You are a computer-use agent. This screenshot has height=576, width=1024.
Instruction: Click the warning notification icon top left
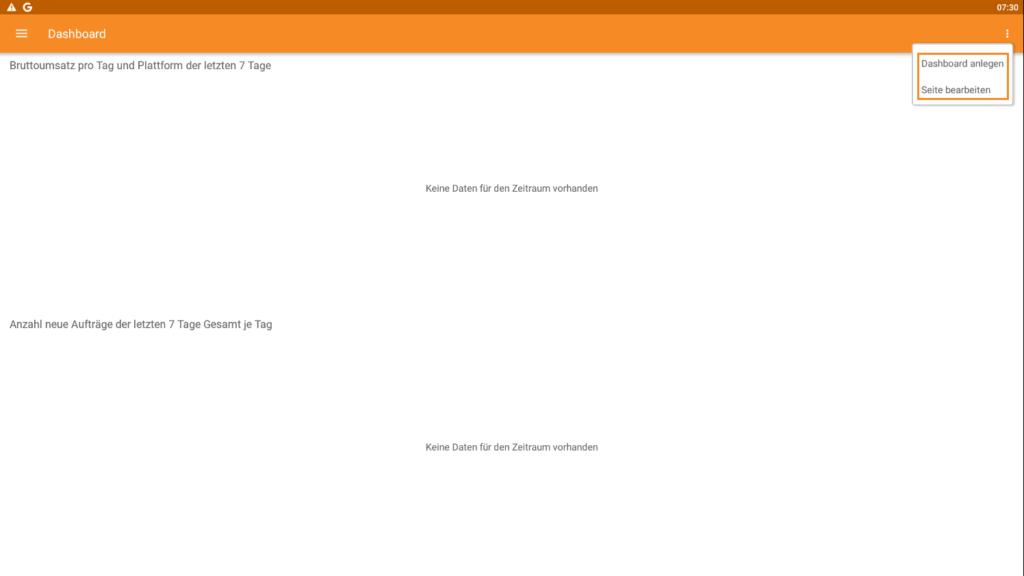point(10,7)
